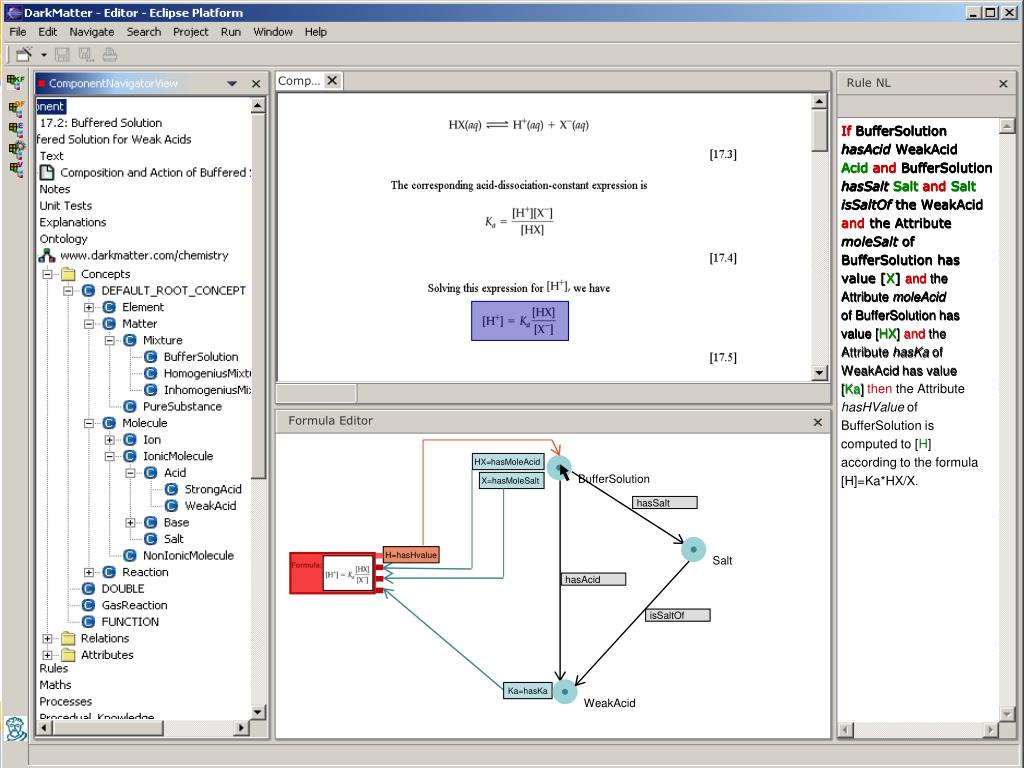Expand the Base concept node
1024x768 pixels.
point(130,522)
